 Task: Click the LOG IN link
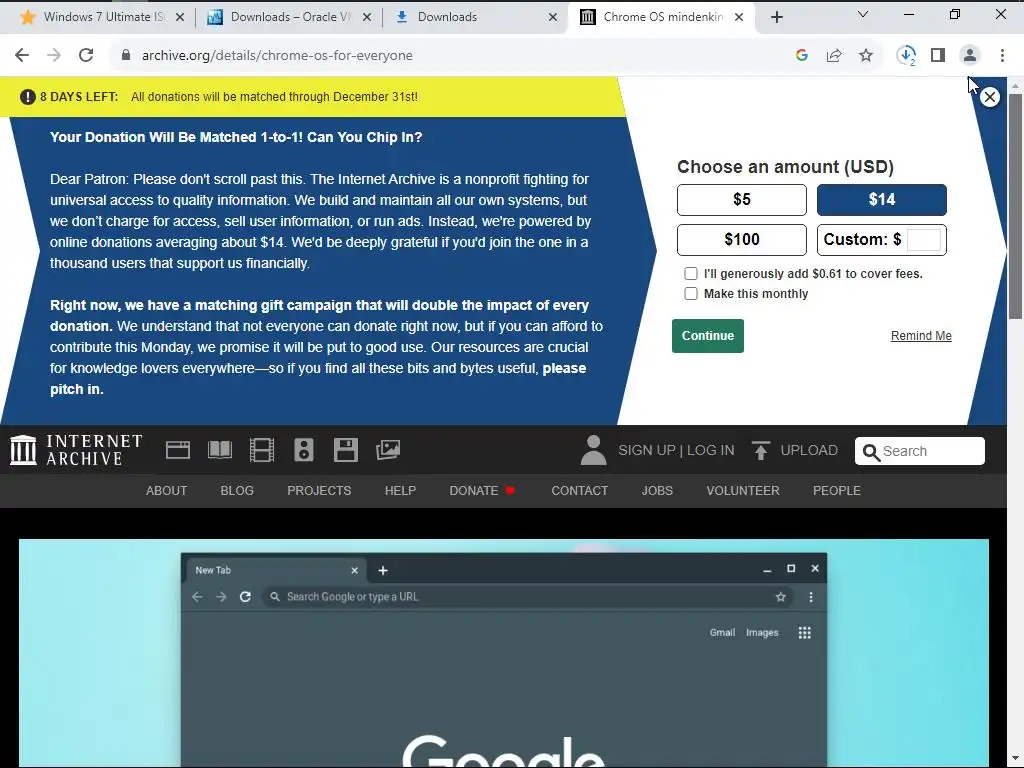711,450
